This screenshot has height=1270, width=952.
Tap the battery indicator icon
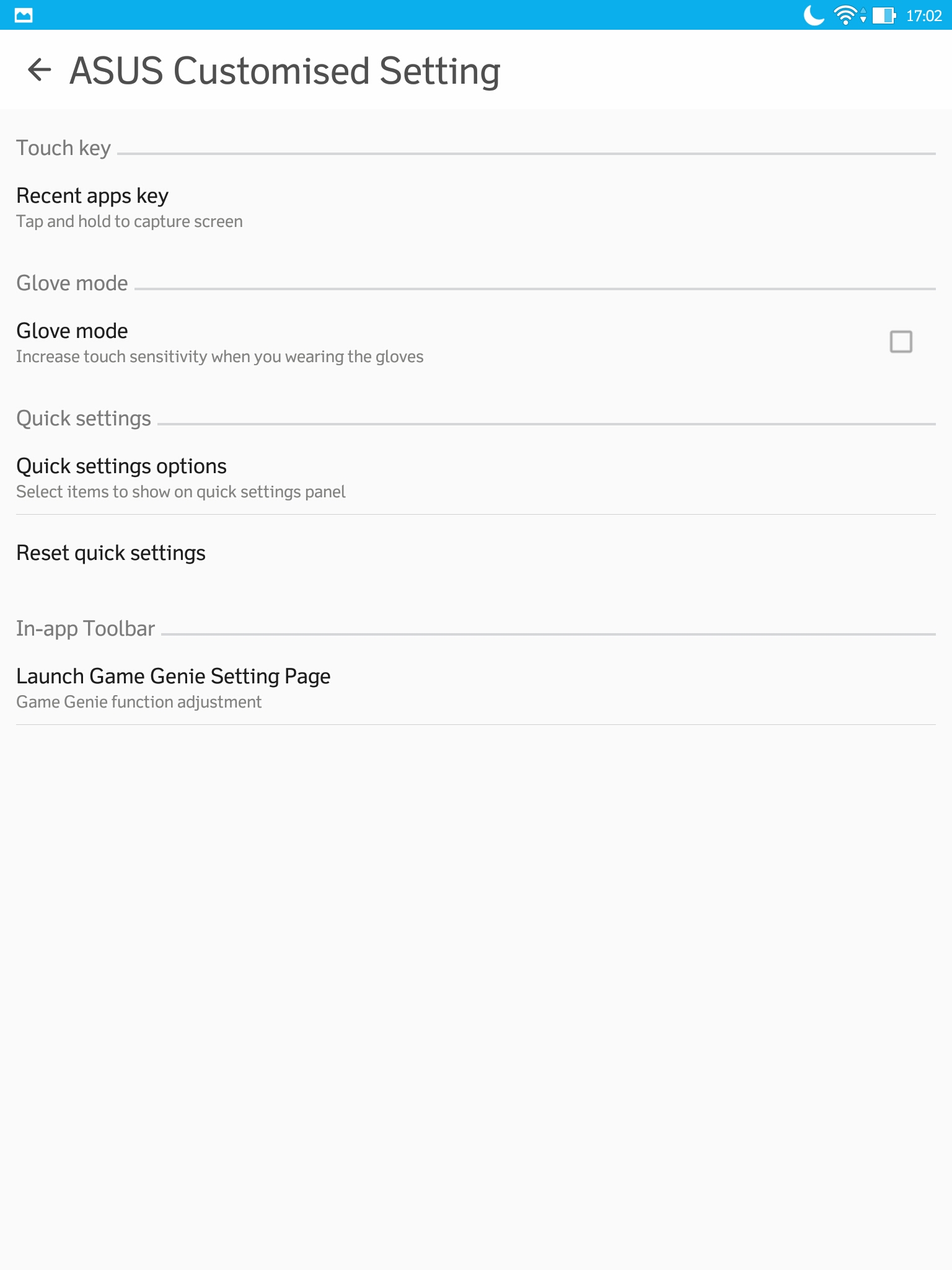click(x=884, y=15)
